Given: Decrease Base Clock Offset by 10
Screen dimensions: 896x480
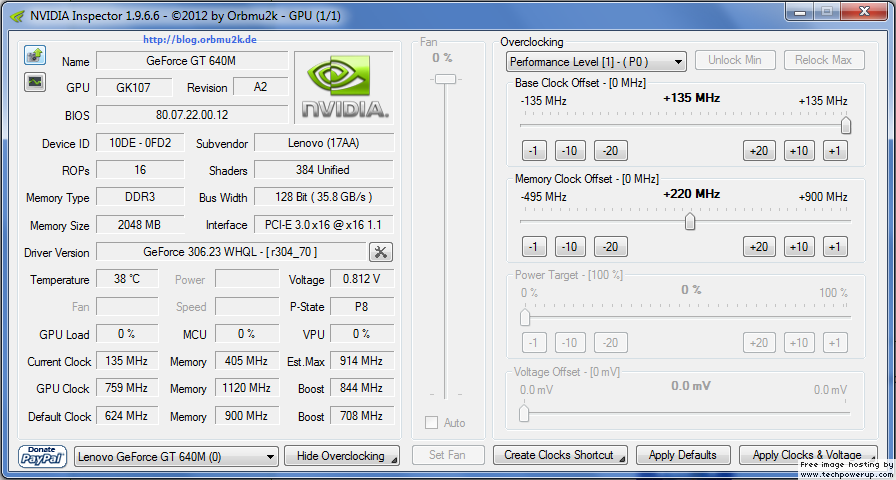Looking at the screenshot, I should pos(570,151).
